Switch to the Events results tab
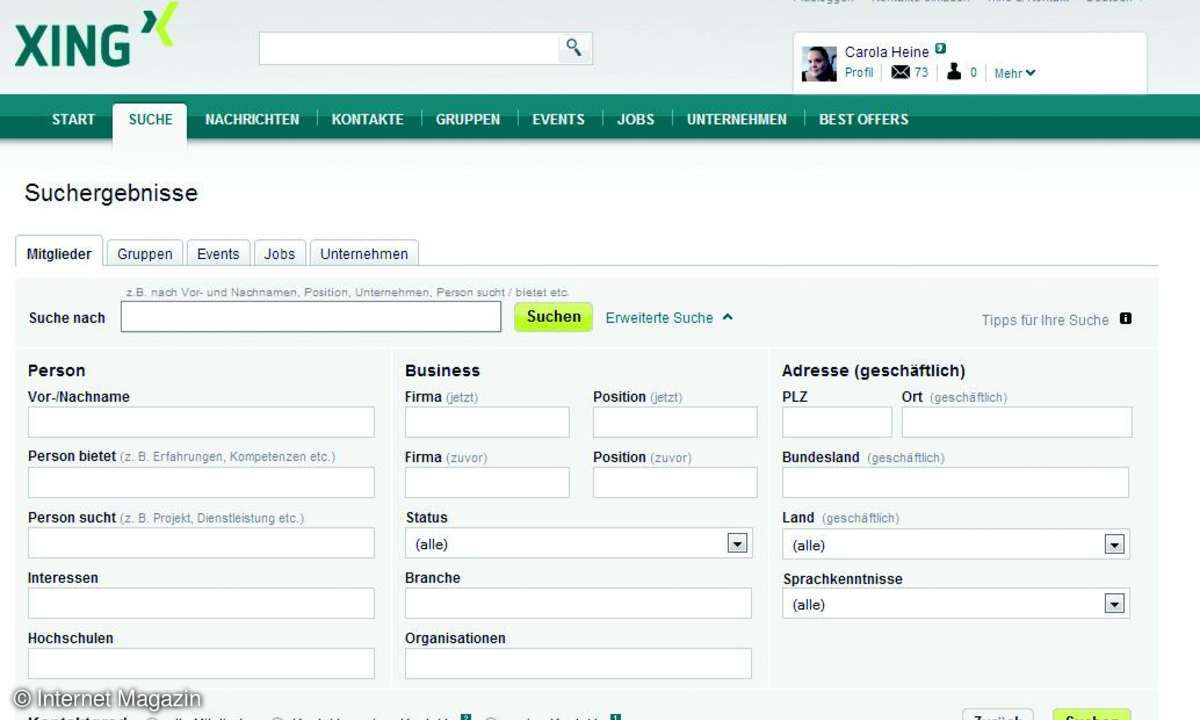 [x=218, y=254]
